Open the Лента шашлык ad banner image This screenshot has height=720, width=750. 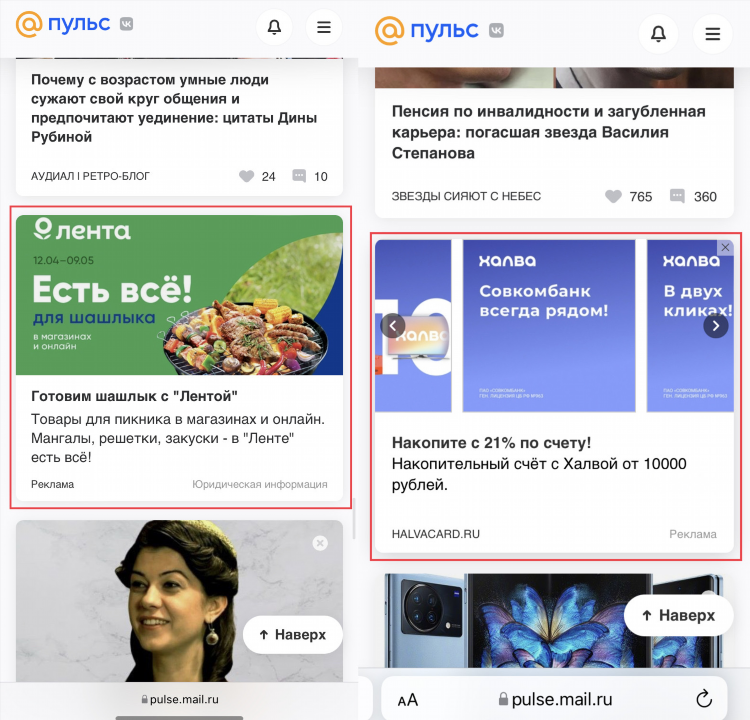(x=179, y=295)
